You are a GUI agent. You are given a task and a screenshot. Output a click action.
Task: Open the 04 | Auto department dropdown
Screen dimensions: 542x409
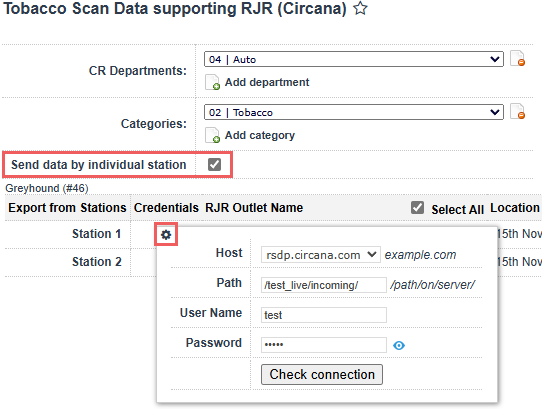pyautogui.click(x=354, y=59)
